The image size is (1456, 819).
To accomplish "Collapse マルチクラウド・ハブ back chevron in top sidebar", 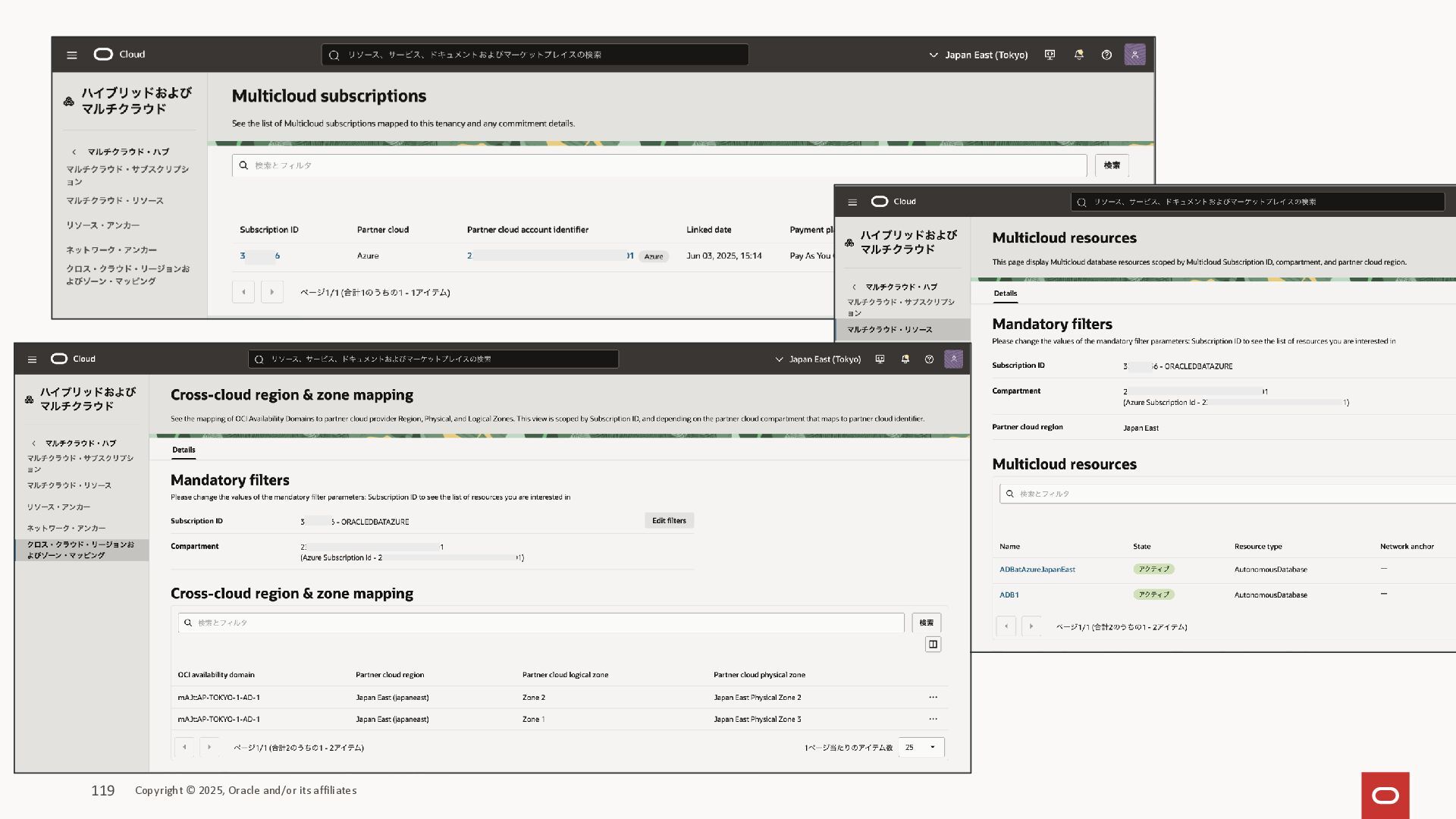I will pos(74,152).
